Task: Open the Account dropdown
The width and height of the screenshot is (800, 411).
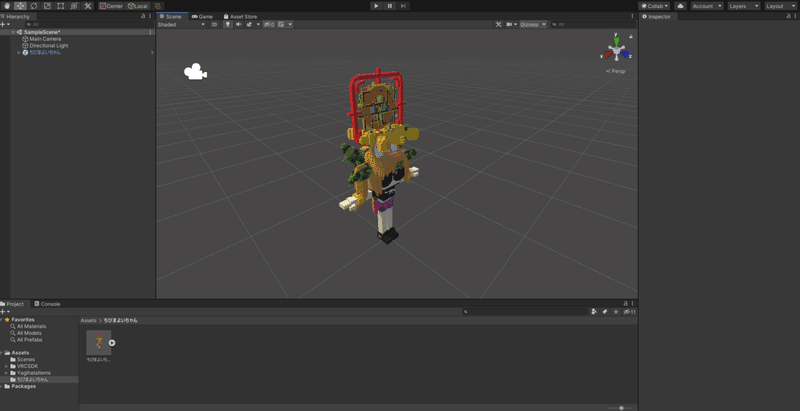Action: [707, 6]
